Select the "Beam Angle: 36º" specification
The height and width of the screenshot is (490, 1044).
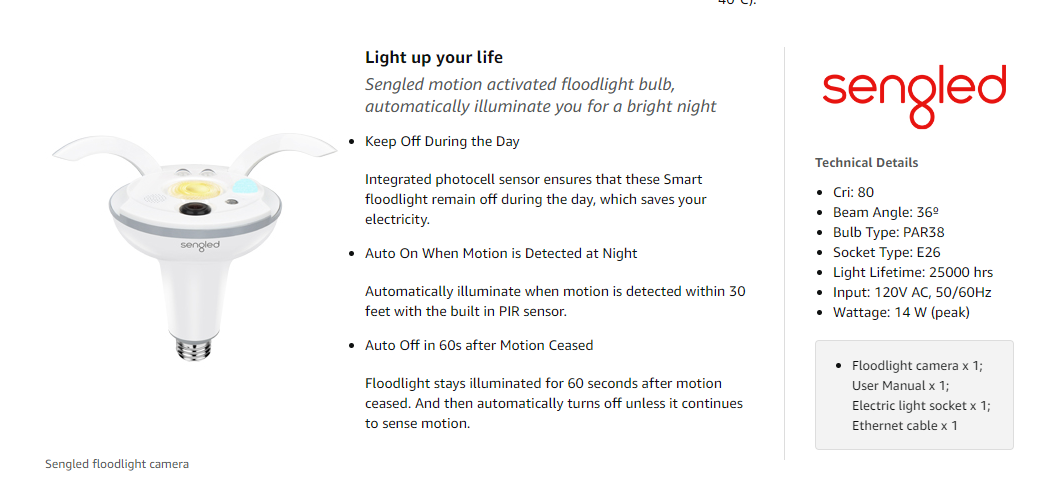coord(880,212)
